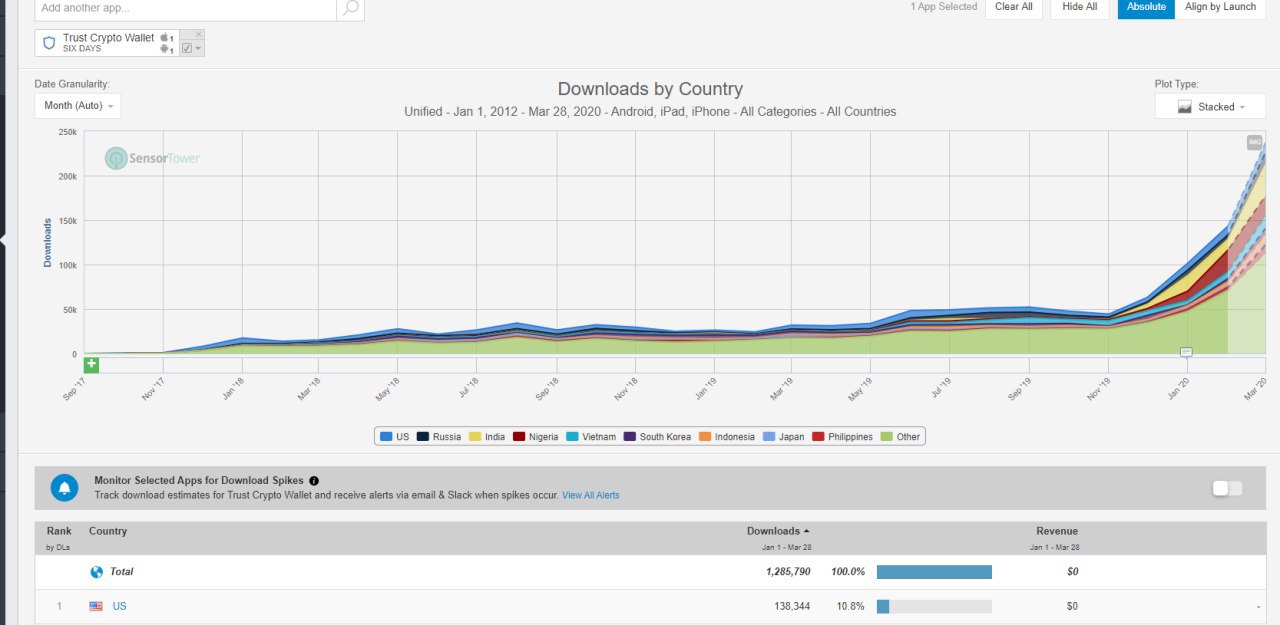This screenshot has height=625, width=1280.
Task: Toggle Nigeria series in legend
Action: coord(536,437)
